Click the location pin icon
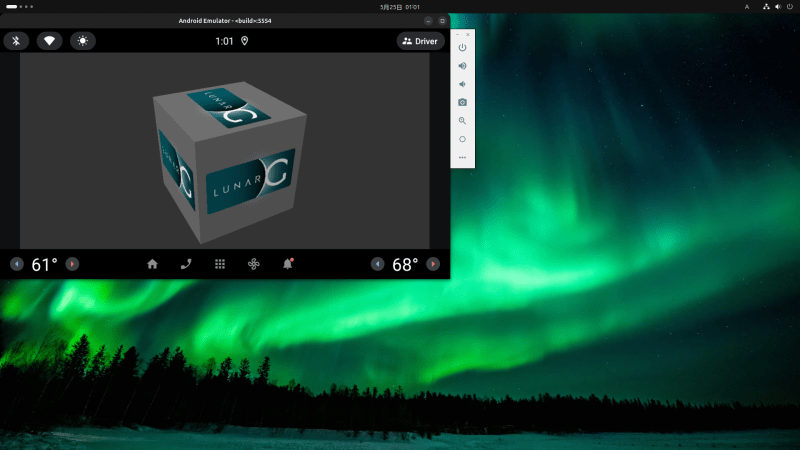This screenshot has height=450, width=800. [x=244, y=41]
